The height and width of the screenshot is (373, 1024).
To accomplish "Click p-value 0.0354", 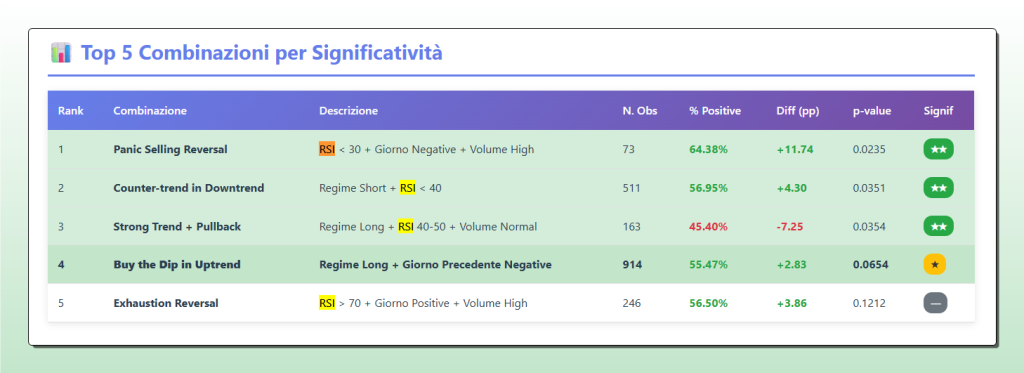I will pyautogui.click(x=869, y=227).
